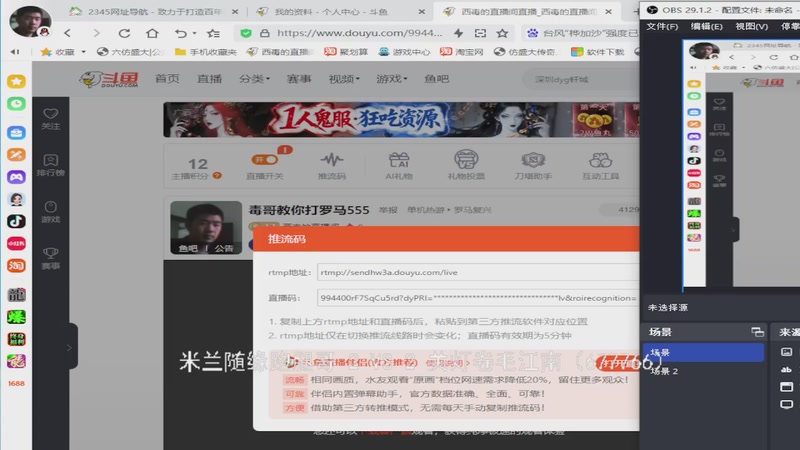Open the TikTok icon in browser sidebar

pyautogui.click(x=16, y=221)
